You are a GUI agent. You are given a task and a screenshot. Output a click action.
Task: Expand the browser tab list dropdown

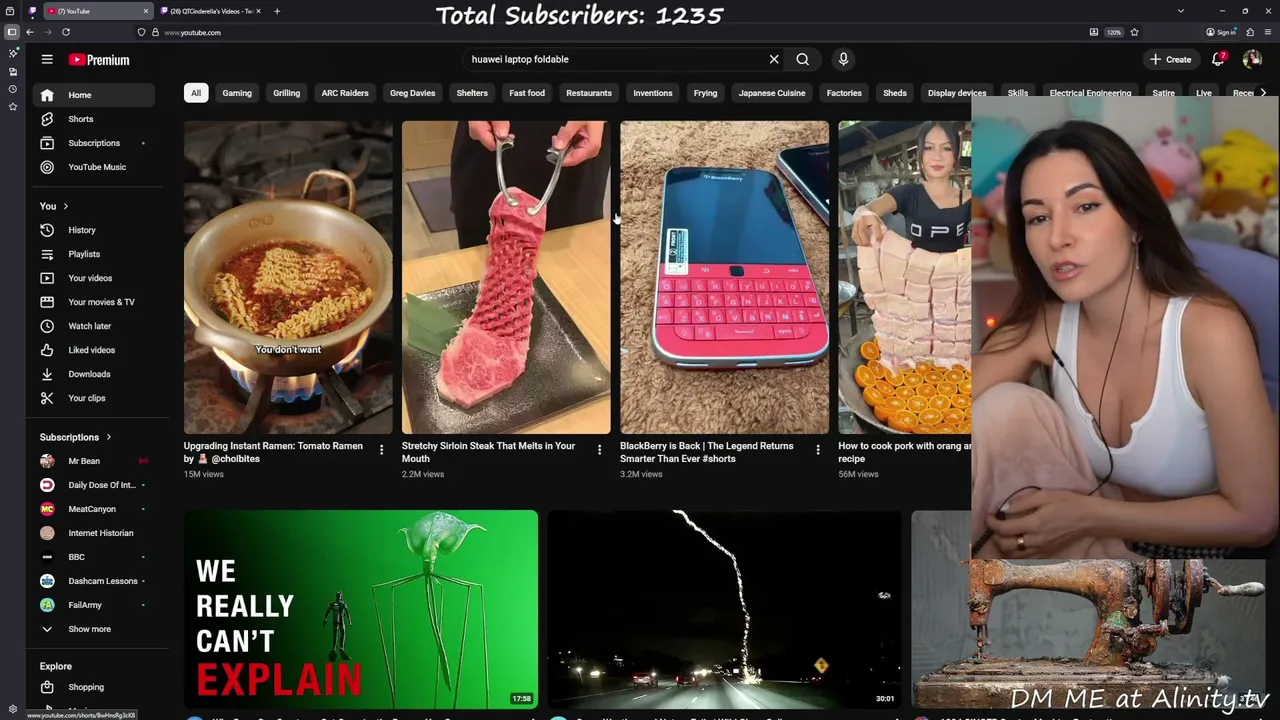(x=1181, y=11)
